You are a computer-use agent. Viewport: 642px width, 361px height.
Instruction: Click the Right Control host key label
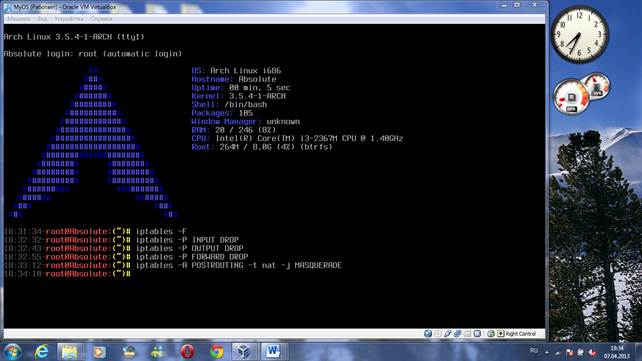(520, 334)
